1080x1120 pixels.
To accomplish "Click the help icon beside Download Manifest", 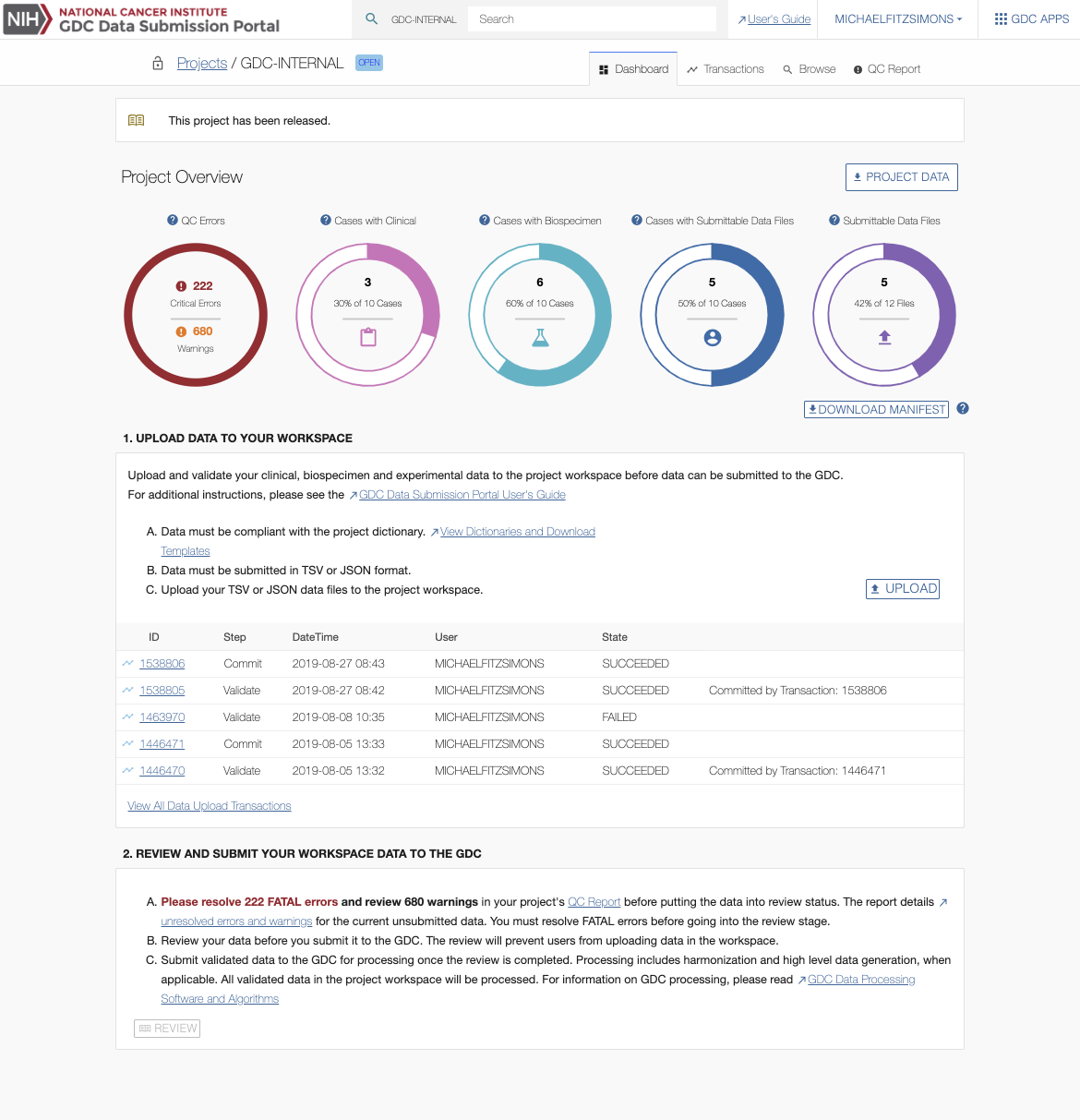I will pyautogui.click(x=963, y=409).
